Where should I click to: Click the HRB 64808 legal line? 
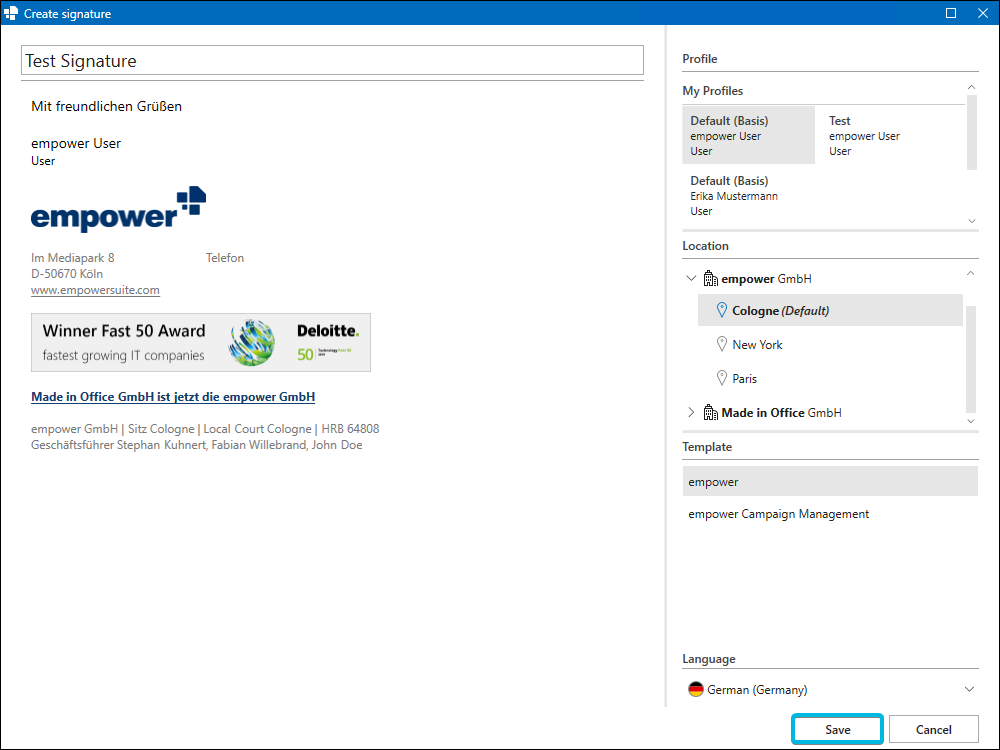pyautogui.click(x=350, y=429)
